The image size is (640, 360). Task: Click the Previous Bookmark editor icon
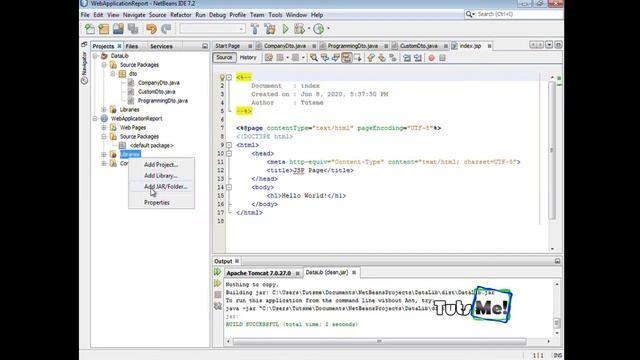point(371,58)
